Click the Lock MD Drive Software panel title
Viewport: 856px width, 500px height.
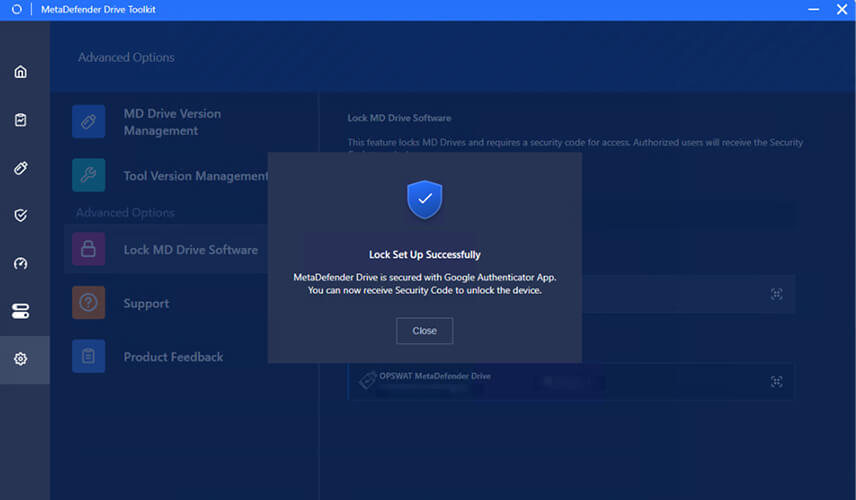[x=399, y=118]
